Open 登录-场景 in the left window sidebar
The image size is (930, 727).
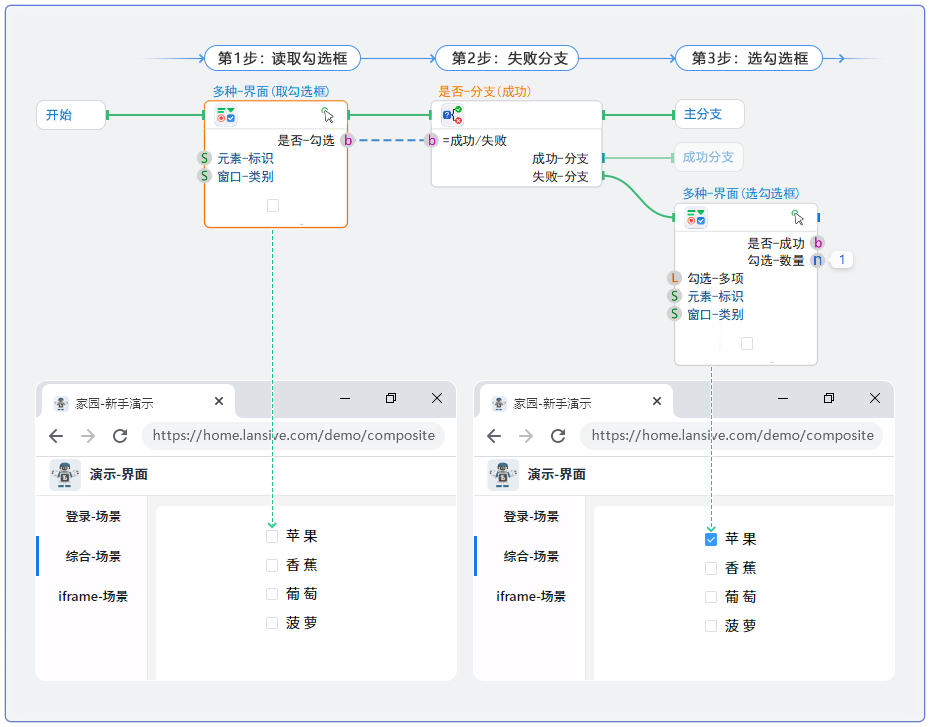[93, 517]
